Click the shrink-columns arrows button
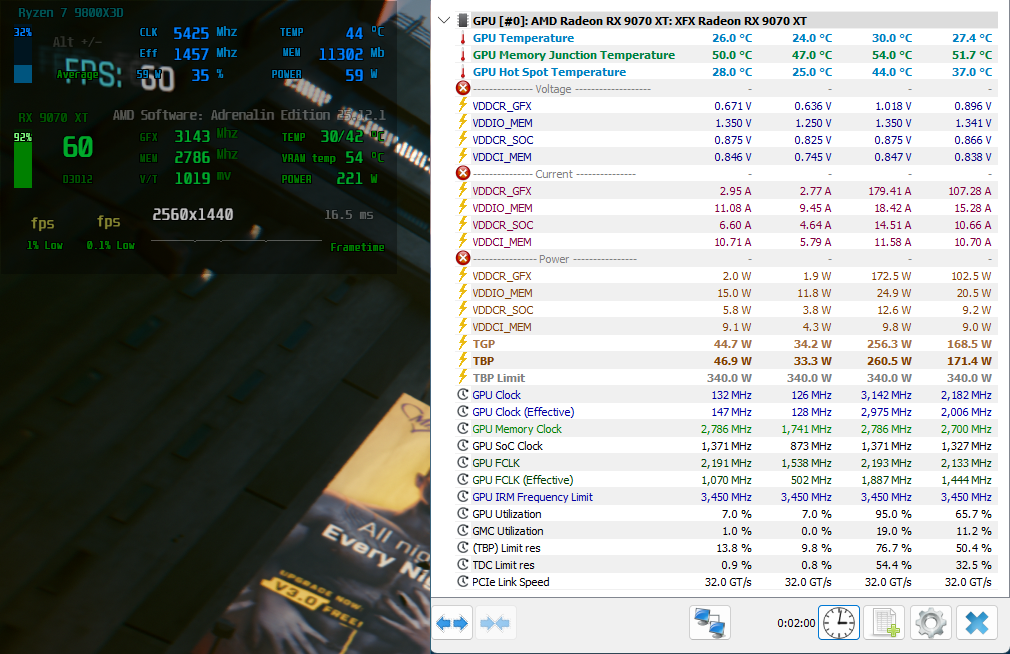This screenshot has width=1010, height=654. coord(495,623)
